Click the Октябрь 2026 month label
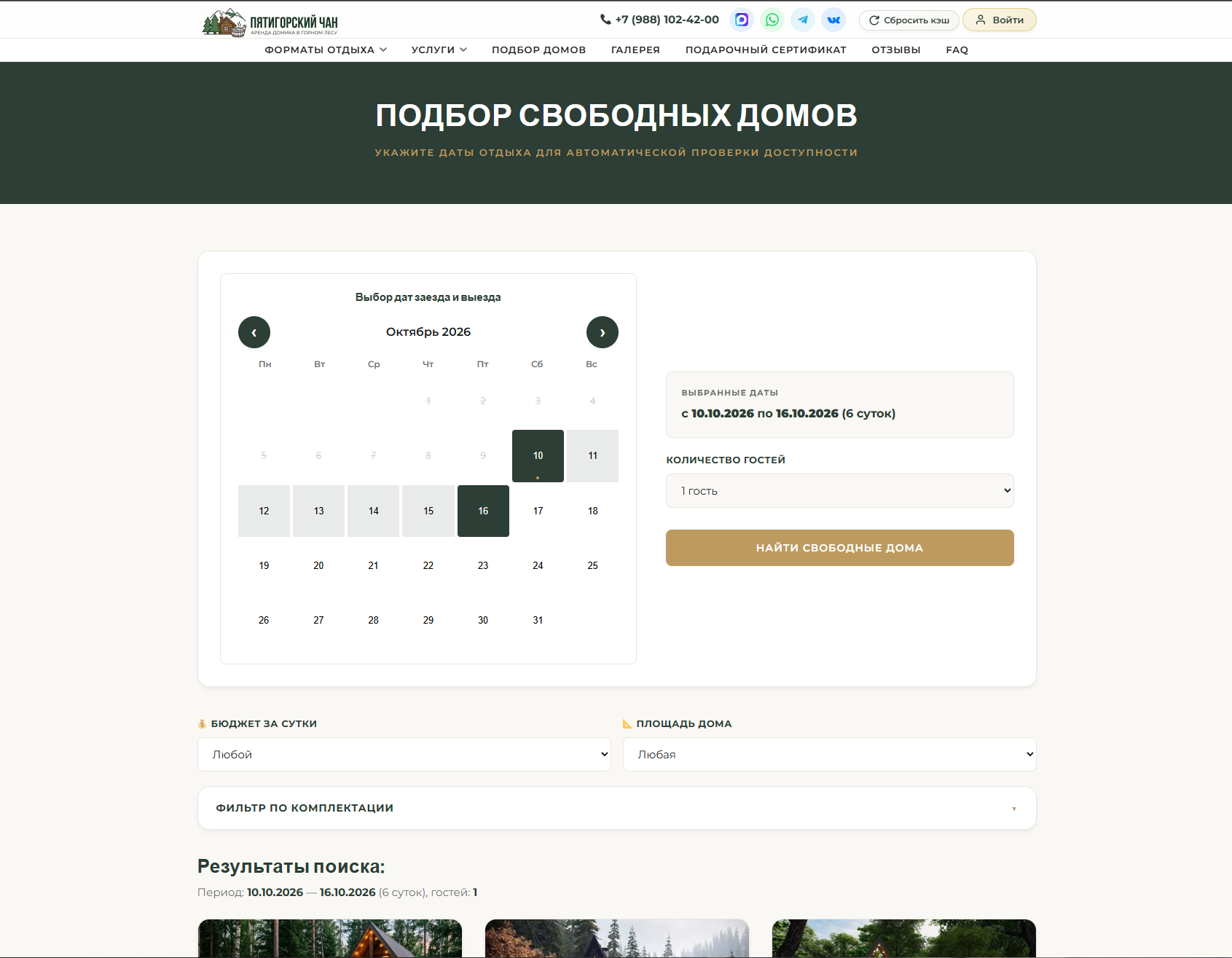The image size is (1232, 958). (428, 332)
